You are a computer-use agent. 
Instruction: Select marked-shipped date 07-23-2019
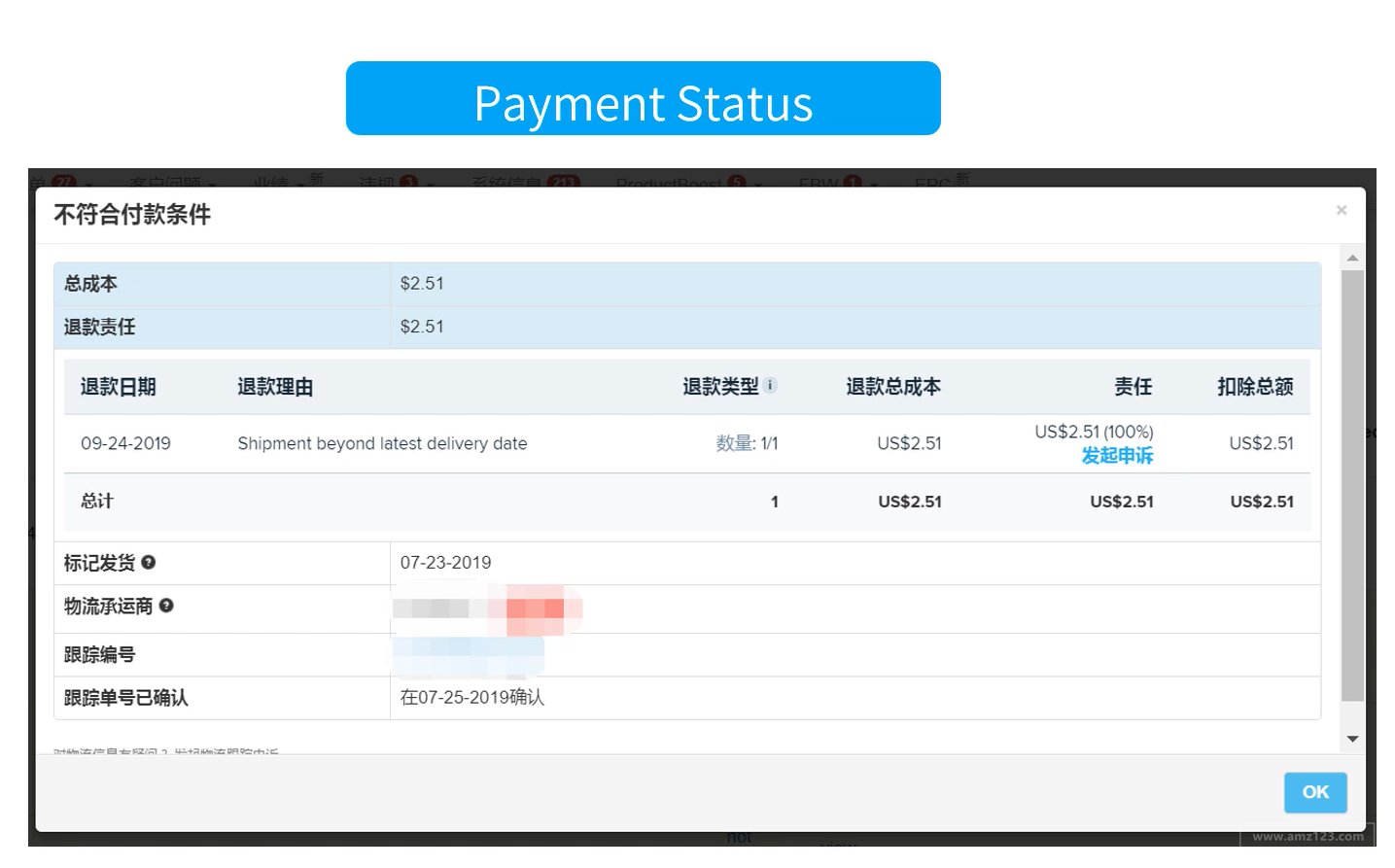pyautogui.click(x=445, y=563)
